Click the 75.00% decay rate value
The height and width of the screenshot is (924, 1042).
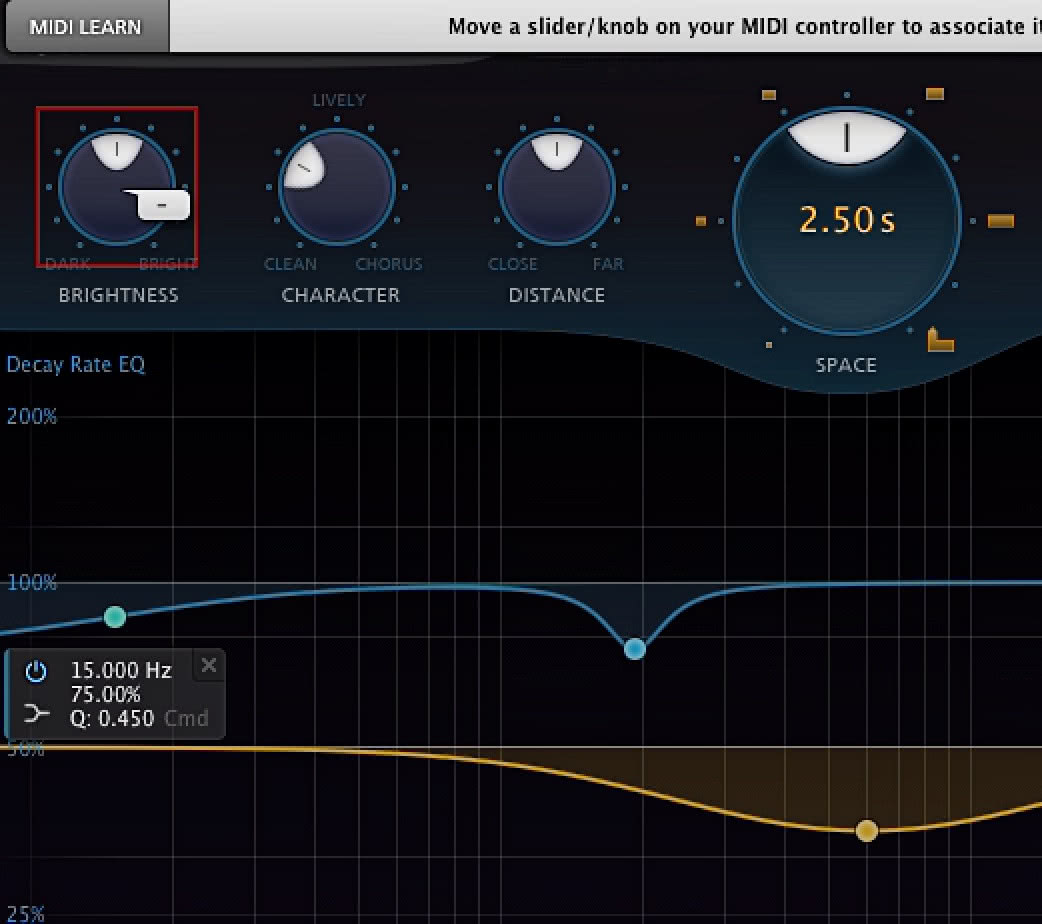point(106,694)
